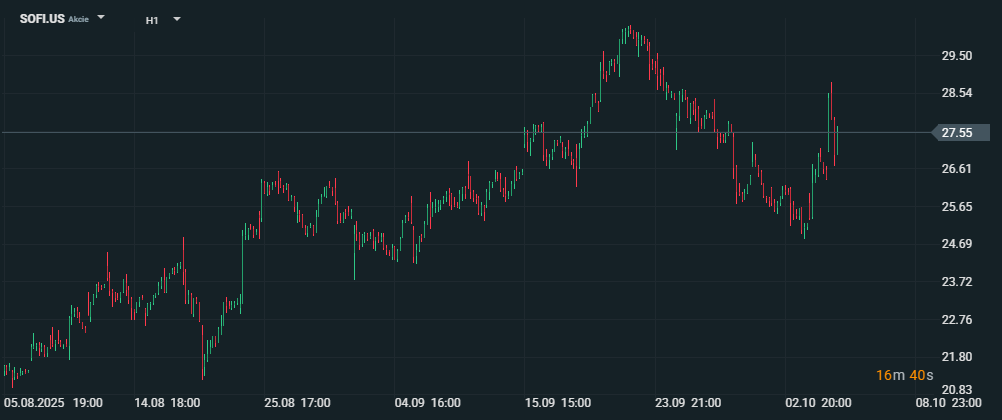Screen dimensions: 1002x420
Task: Click the 02.10 20:00 time label
Action: (x=819, y=403)
